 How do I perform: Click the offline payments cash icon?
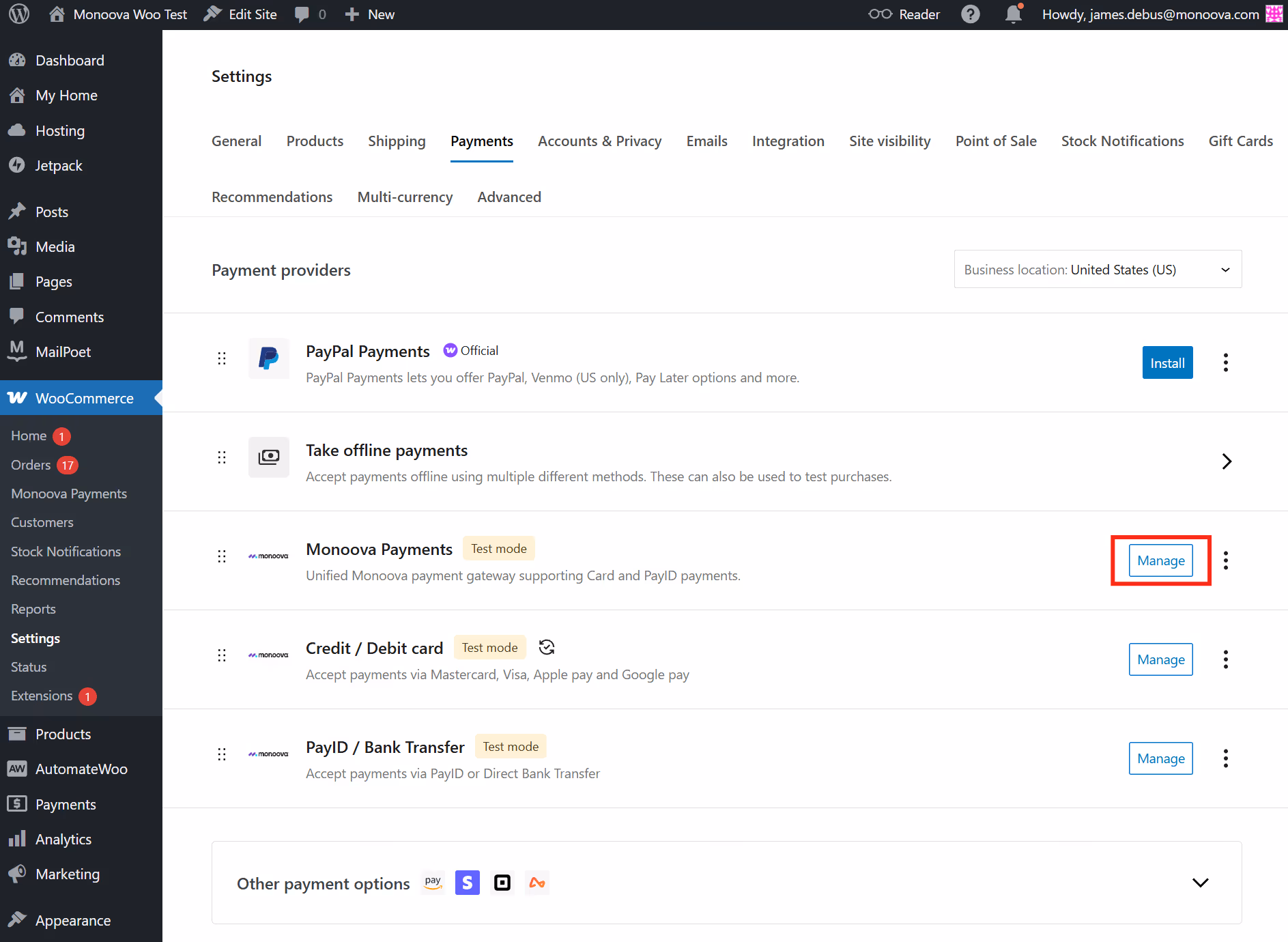[269, 457]
